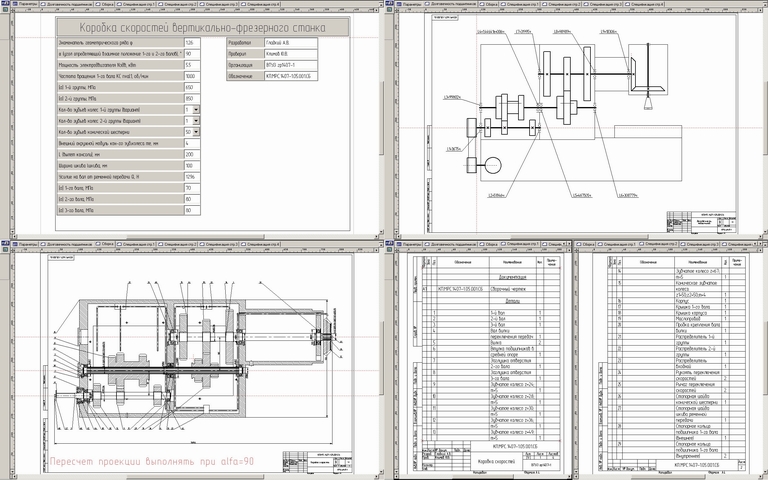Open dropdown for 2nd group gear teeth variant
Image resolution: width=768 pixels, height=480 pixels.
[x=196, y=120]
